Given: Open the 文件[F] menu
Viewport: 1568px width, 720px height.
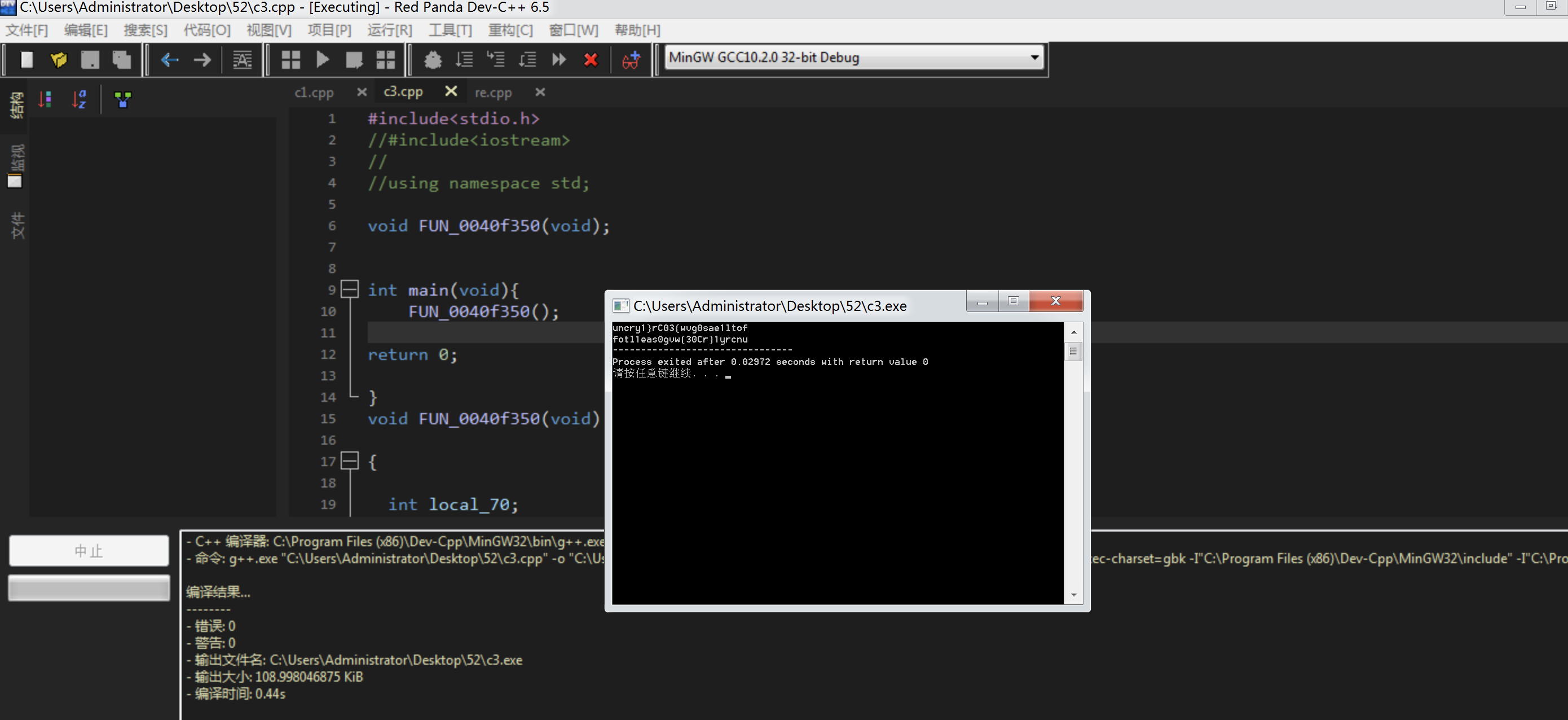Looking at the screenshot, I should click(27, 30).
